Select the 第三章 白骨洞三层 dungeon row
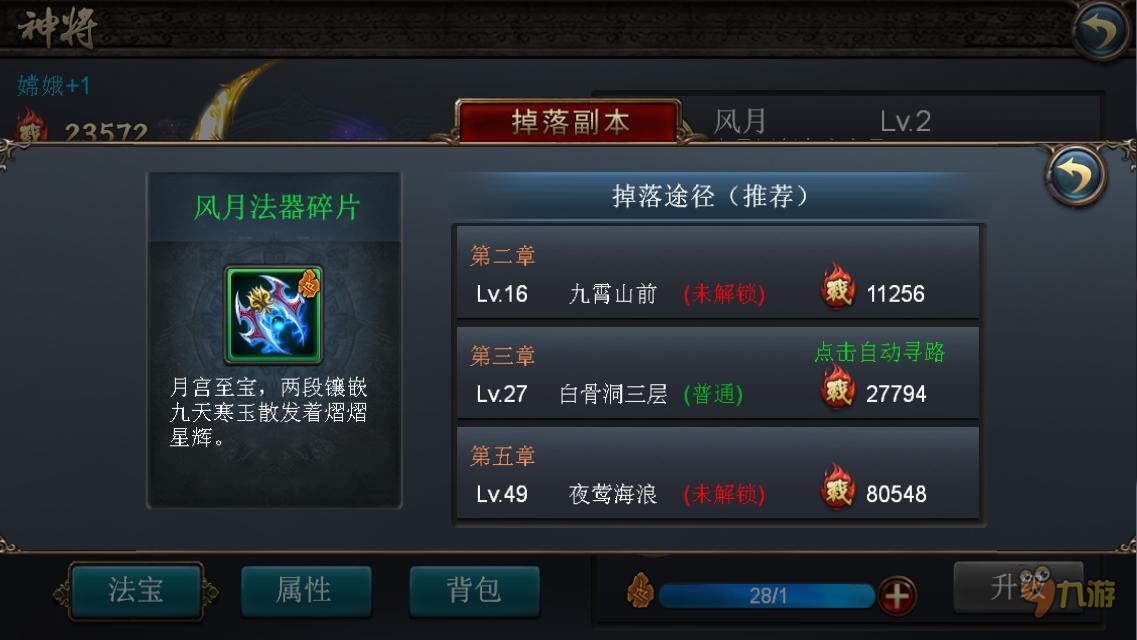 pyautogui.click(x=718, y=373)
